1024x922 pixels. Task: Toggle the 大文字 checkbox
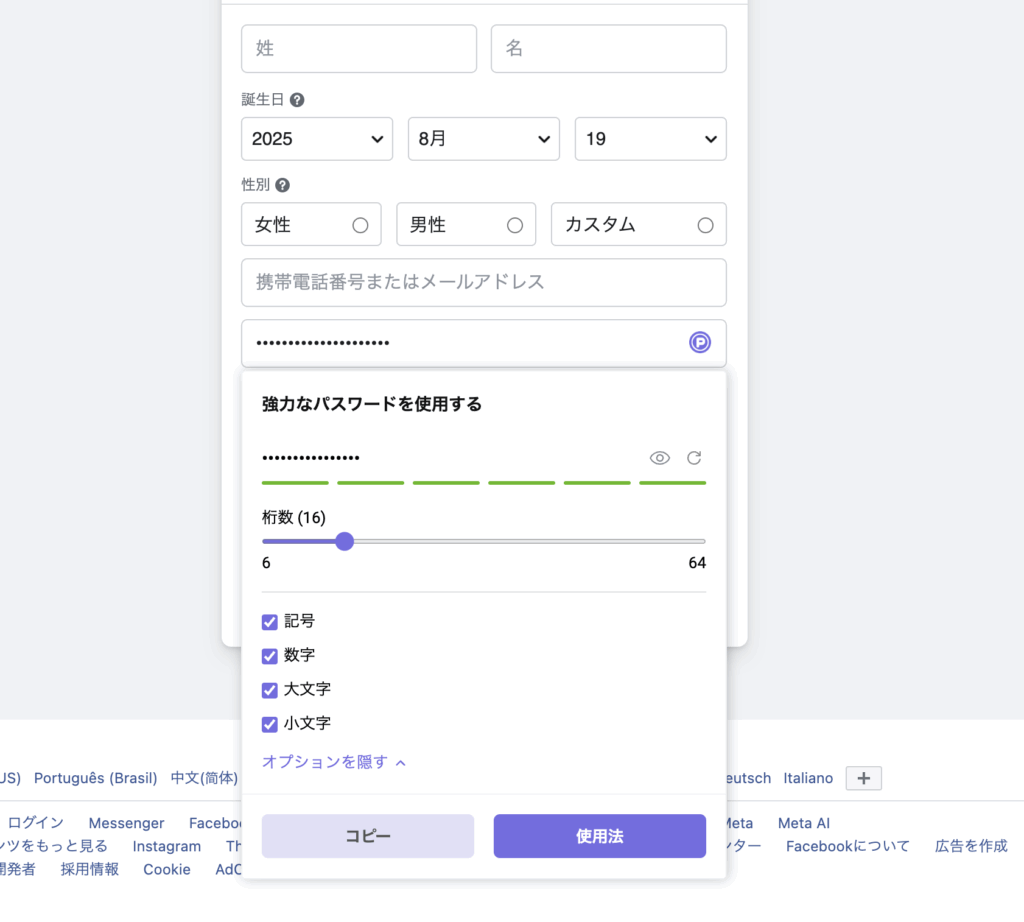coord(269,690)
